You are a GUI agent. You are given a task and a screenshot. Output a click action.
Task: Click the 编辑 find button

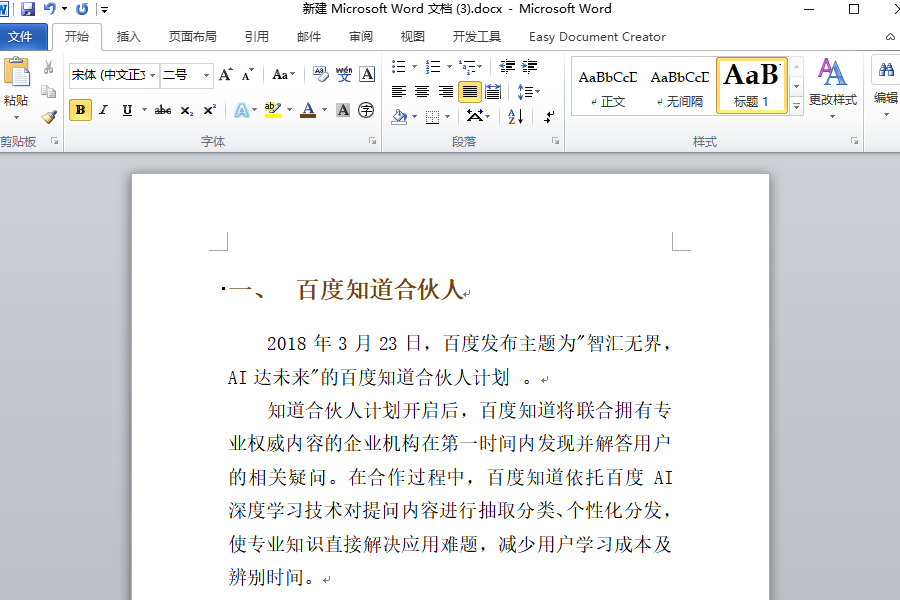point(886,87)
